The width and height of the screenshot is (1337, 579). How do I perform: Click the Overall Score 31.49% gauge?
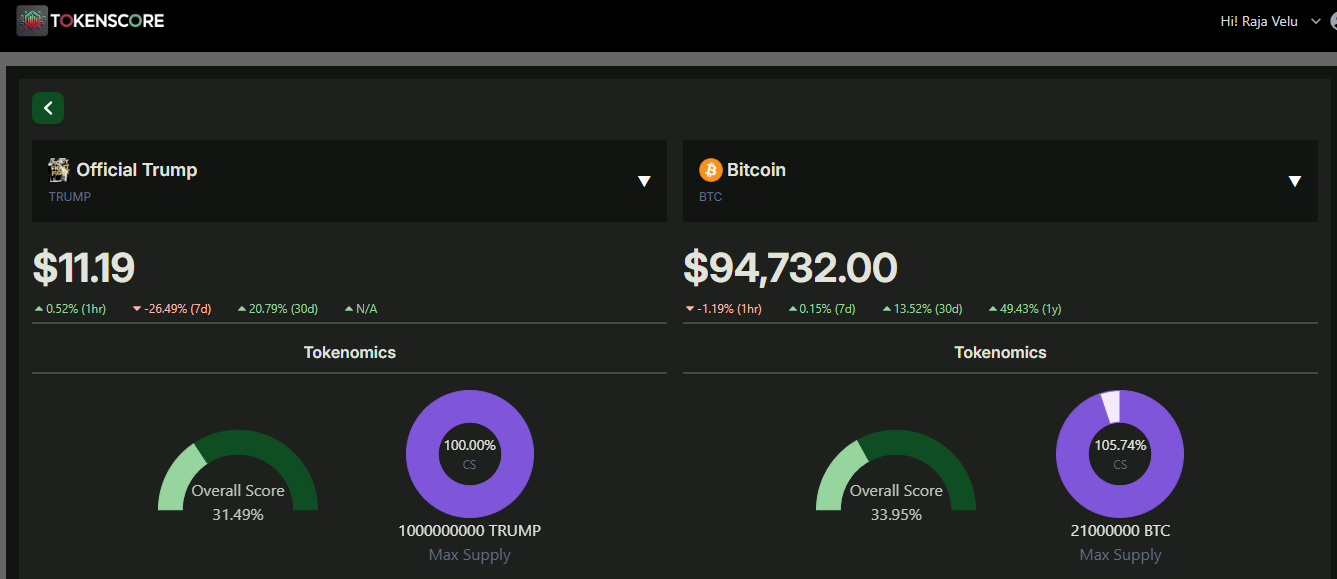(x=238, y=475)
